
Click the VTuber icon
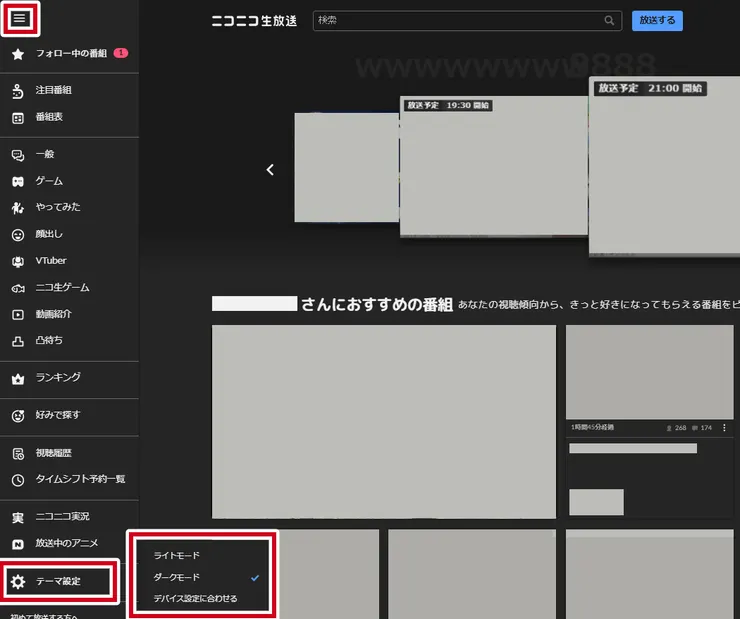pyautogui.click(x=18, y=261)
